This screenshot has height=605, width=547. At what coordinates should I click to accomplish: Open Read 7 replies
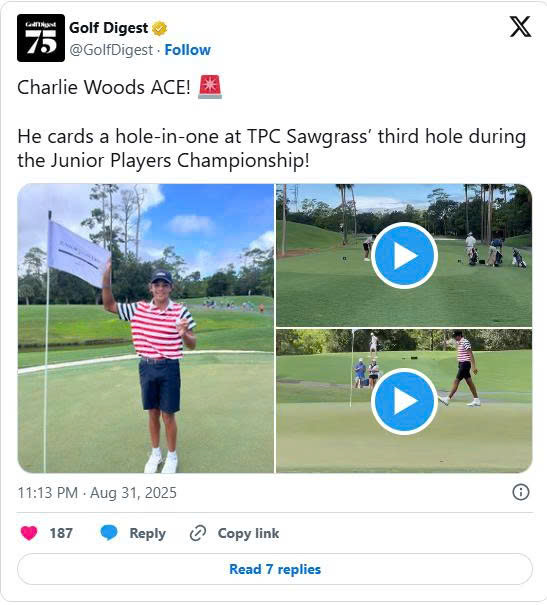coord(275,569)
